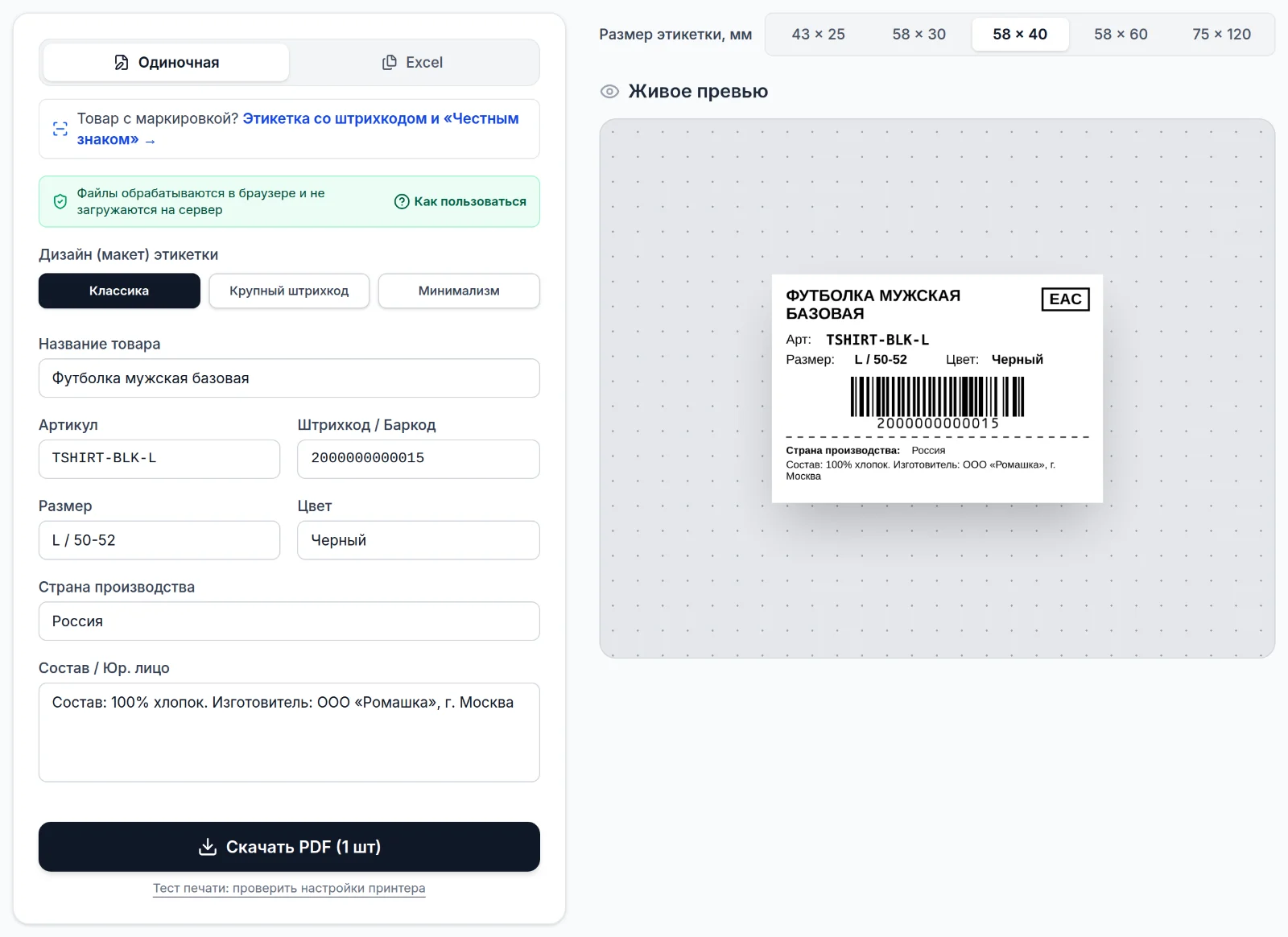Select label size 43 × 25
Image resolution: width=1288 pixels, height=937 pixels.
819,35
